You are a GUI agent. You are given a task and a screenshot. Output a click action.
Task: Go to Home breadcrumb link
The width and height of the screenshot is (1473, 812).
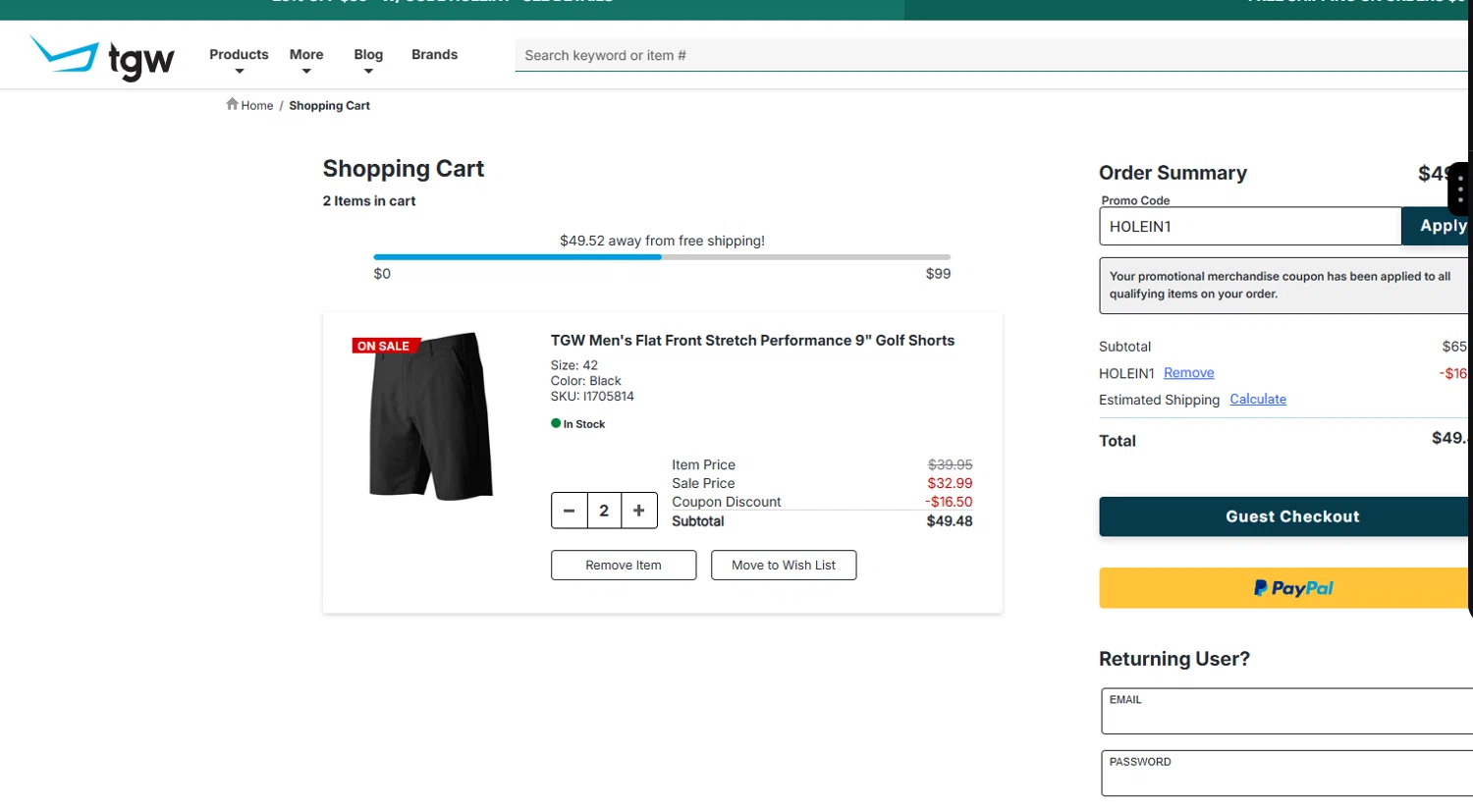click(x=257, y=106)
